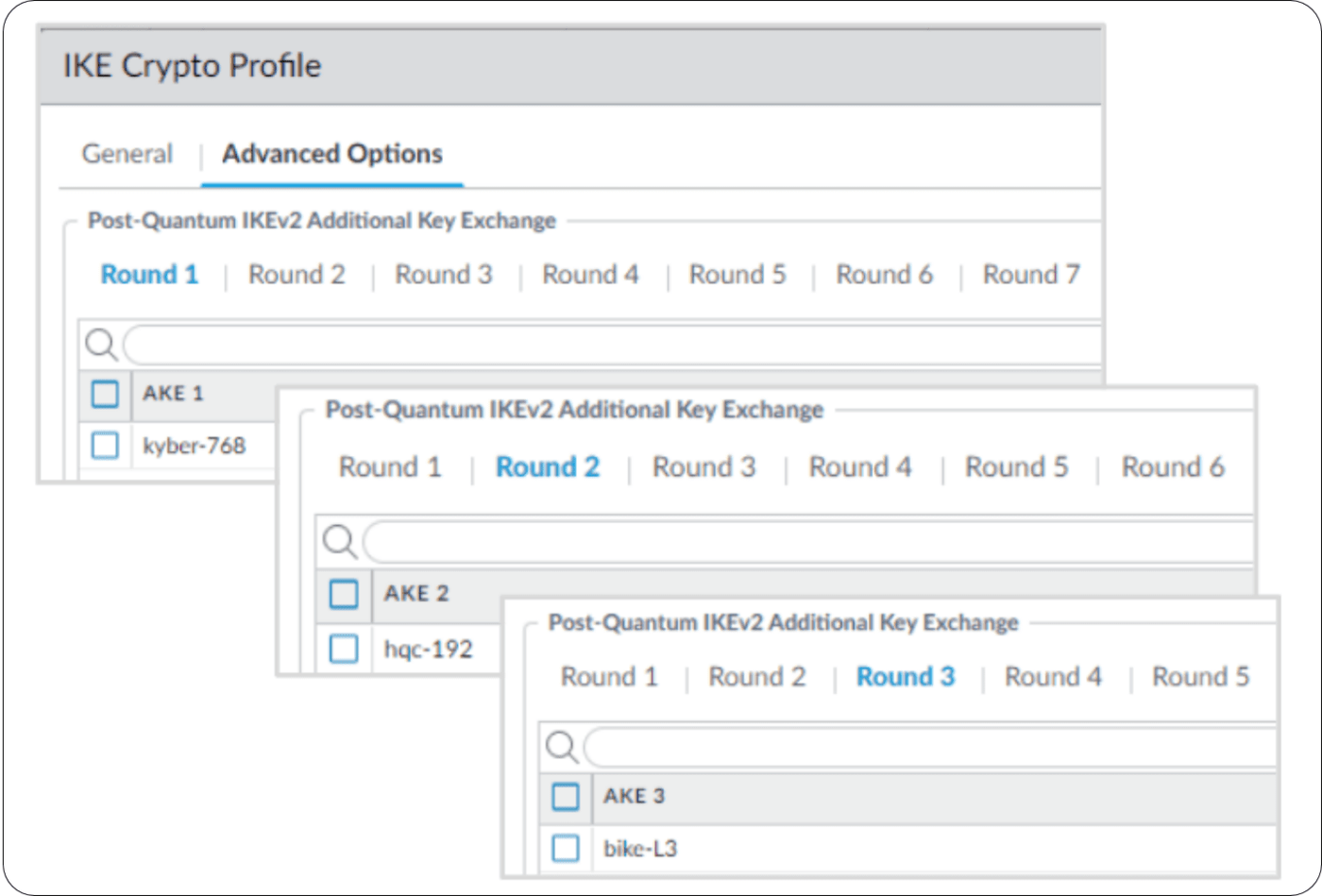
Task: Click the AKE 3 column header
Action: [635, 797]
